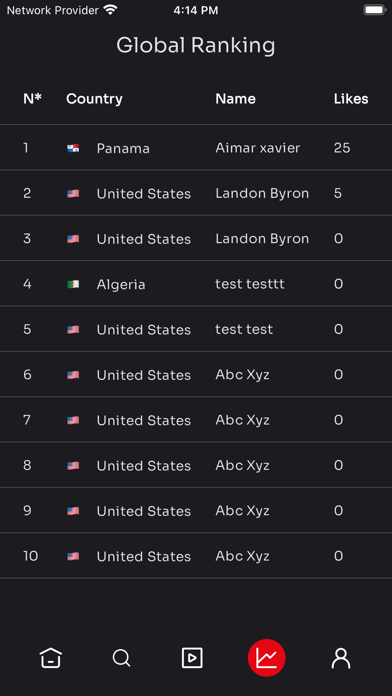392x696 pixels.
Task: Open the Home tab icon
Action: coord(51,658)
